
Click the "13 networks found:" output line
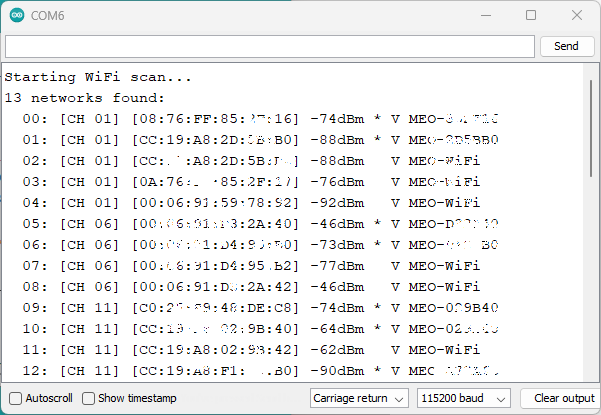84,98
